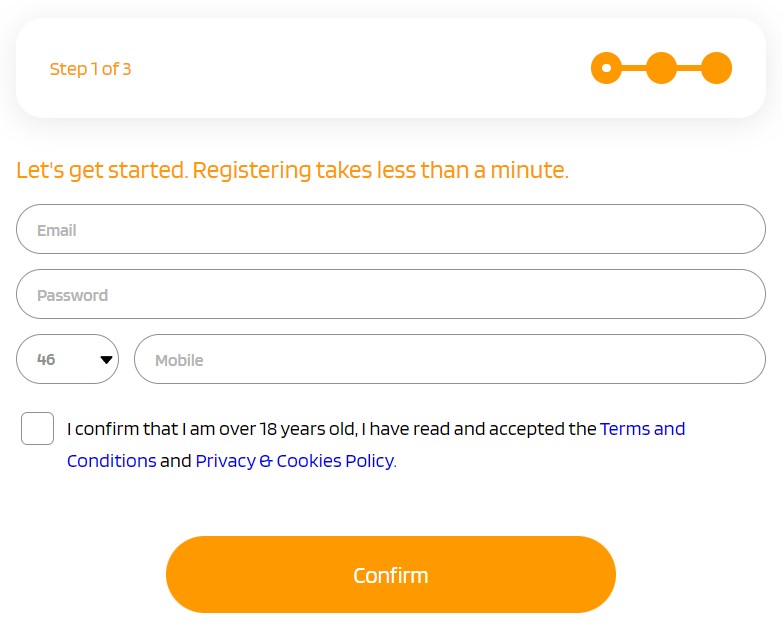Viewport: 782px width, 637px height.
Task: Click the third step indicator circle
Action: 716,69
